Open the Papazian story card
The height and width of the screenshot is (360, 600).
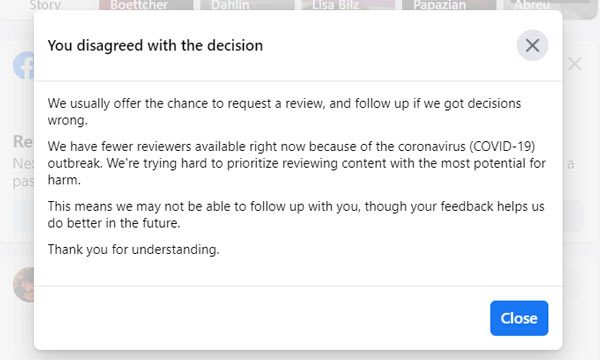coord(449,5)
